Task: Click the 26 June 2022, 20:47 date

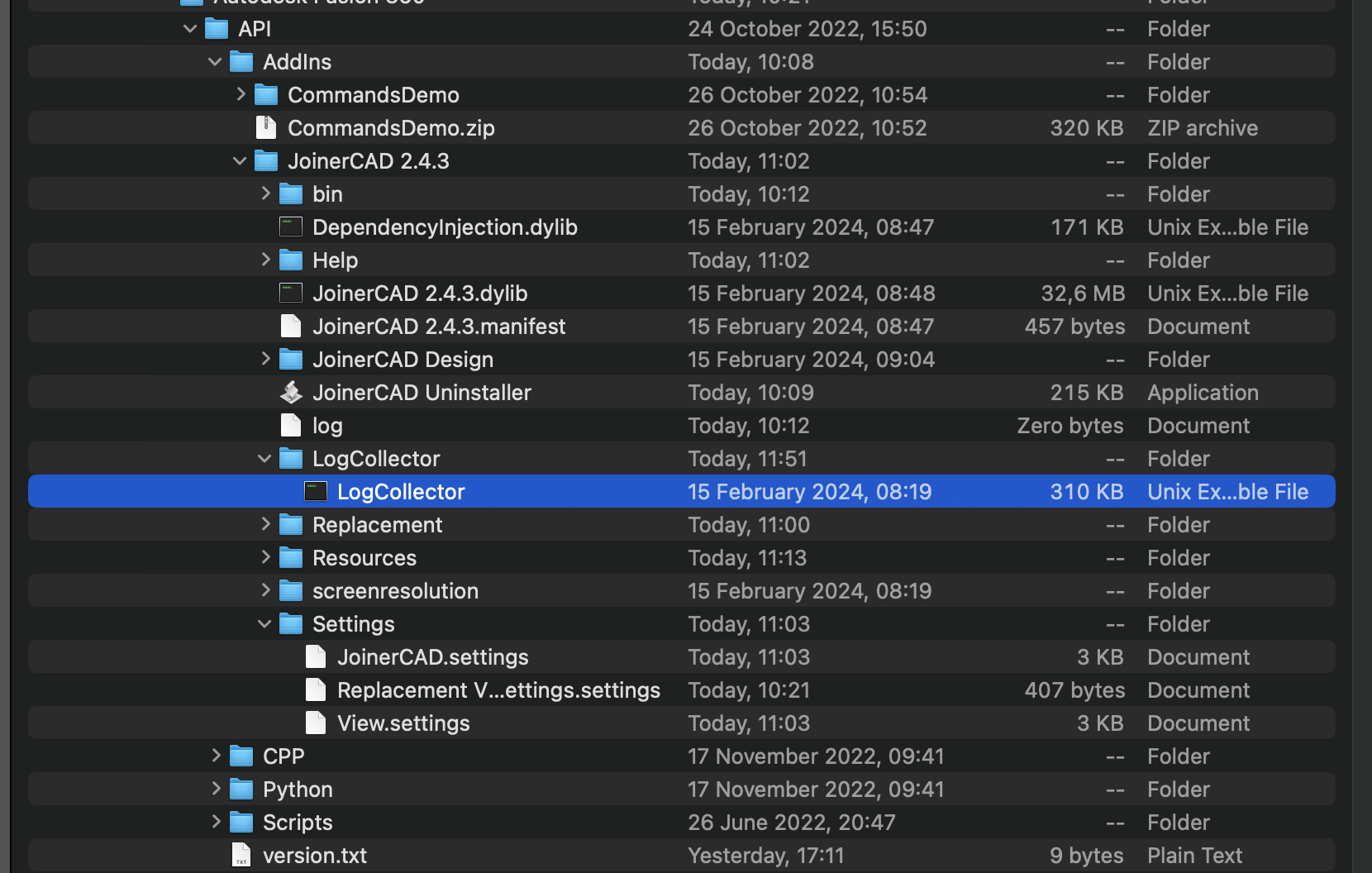Action: pyautogui.click(x=792, y=823)
